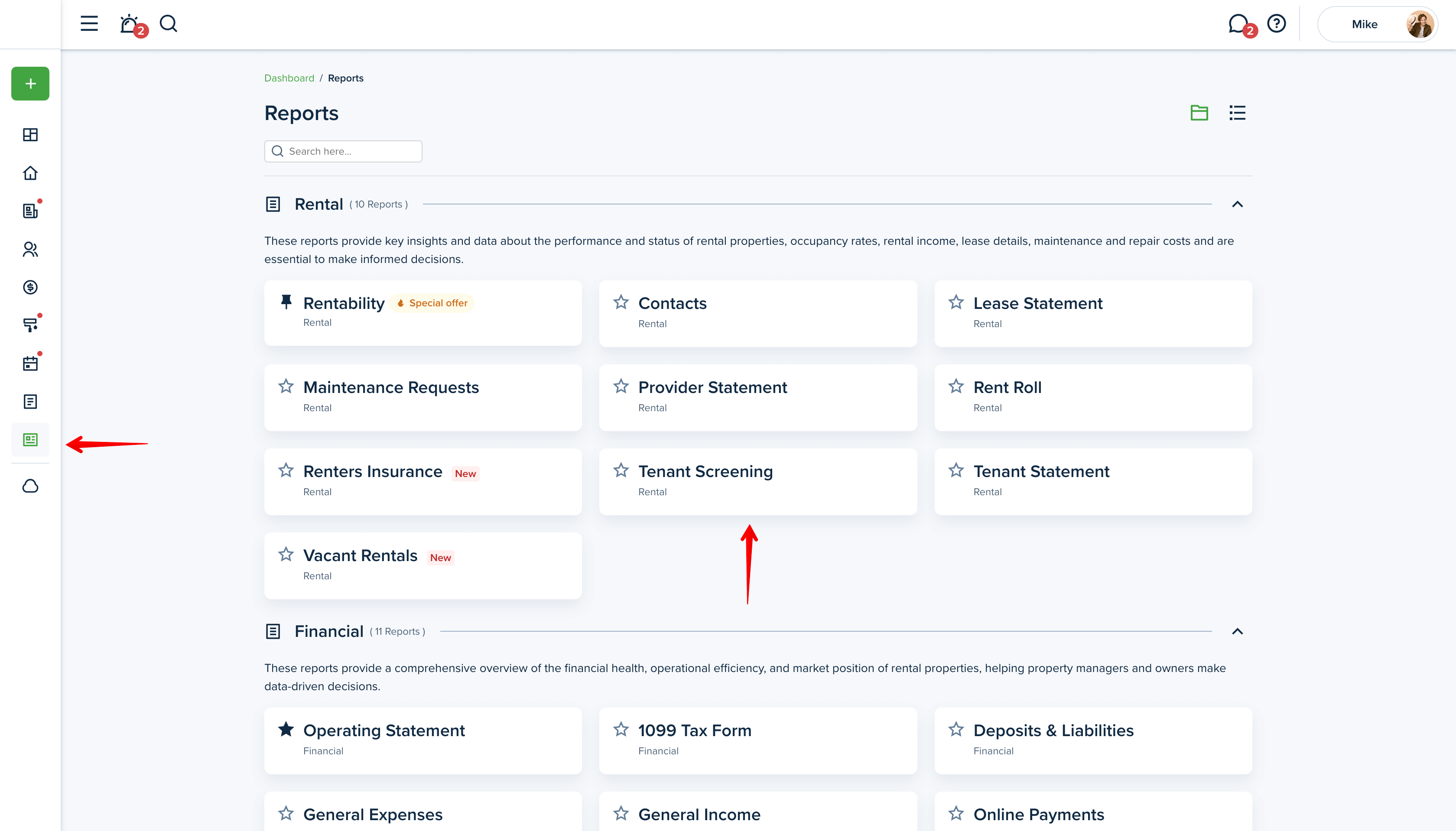Unfavorite the Operating Statement star

click(286, 730)
